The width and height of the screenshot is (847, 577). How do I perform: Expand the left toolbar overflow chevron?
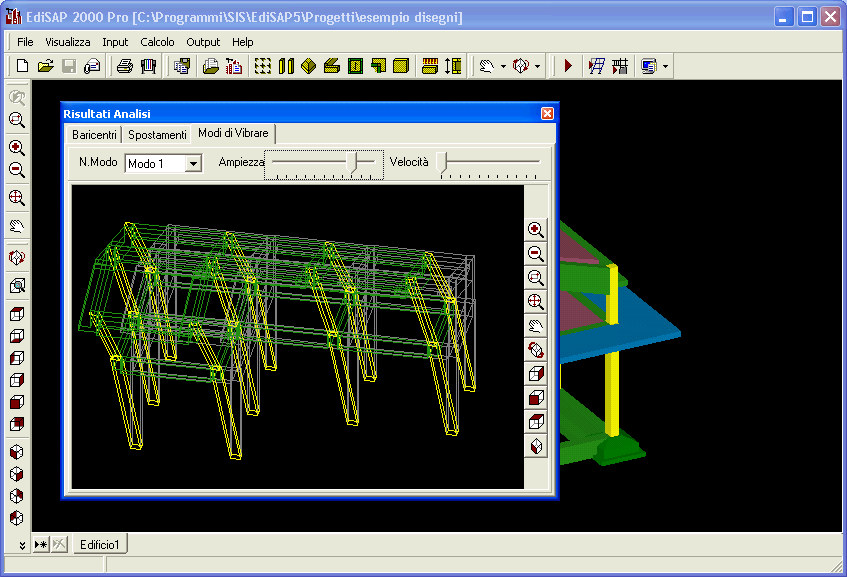[x=22, y=545]
